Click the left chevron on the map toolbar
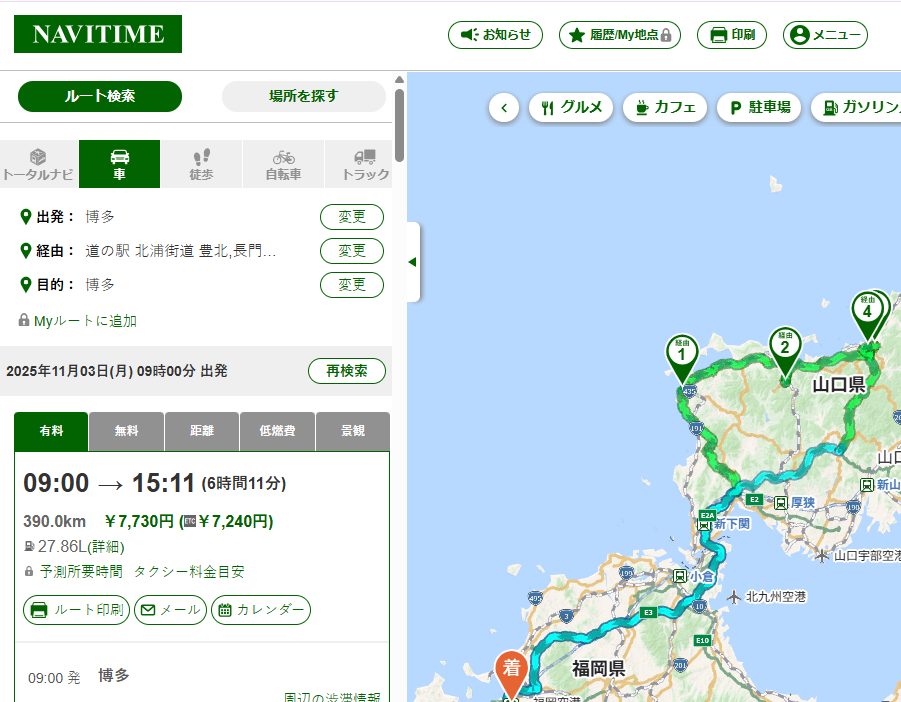The height and width of the screenshot is (702, 901). [505, 107]
